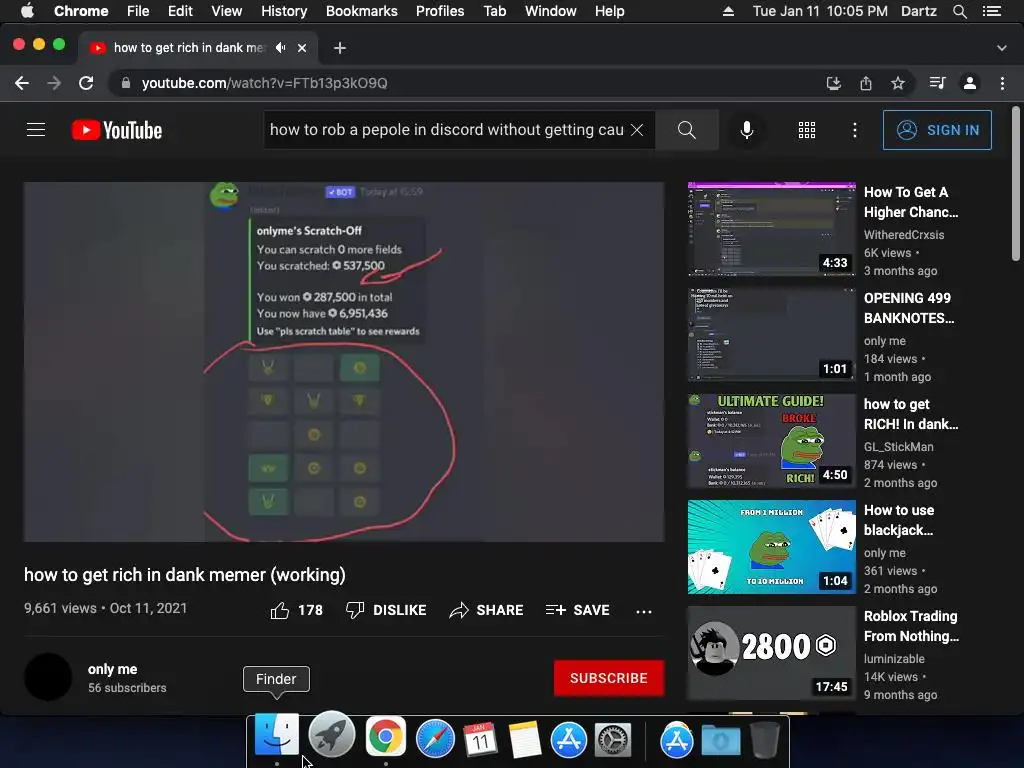Clear the search box text

pos(637,130)
